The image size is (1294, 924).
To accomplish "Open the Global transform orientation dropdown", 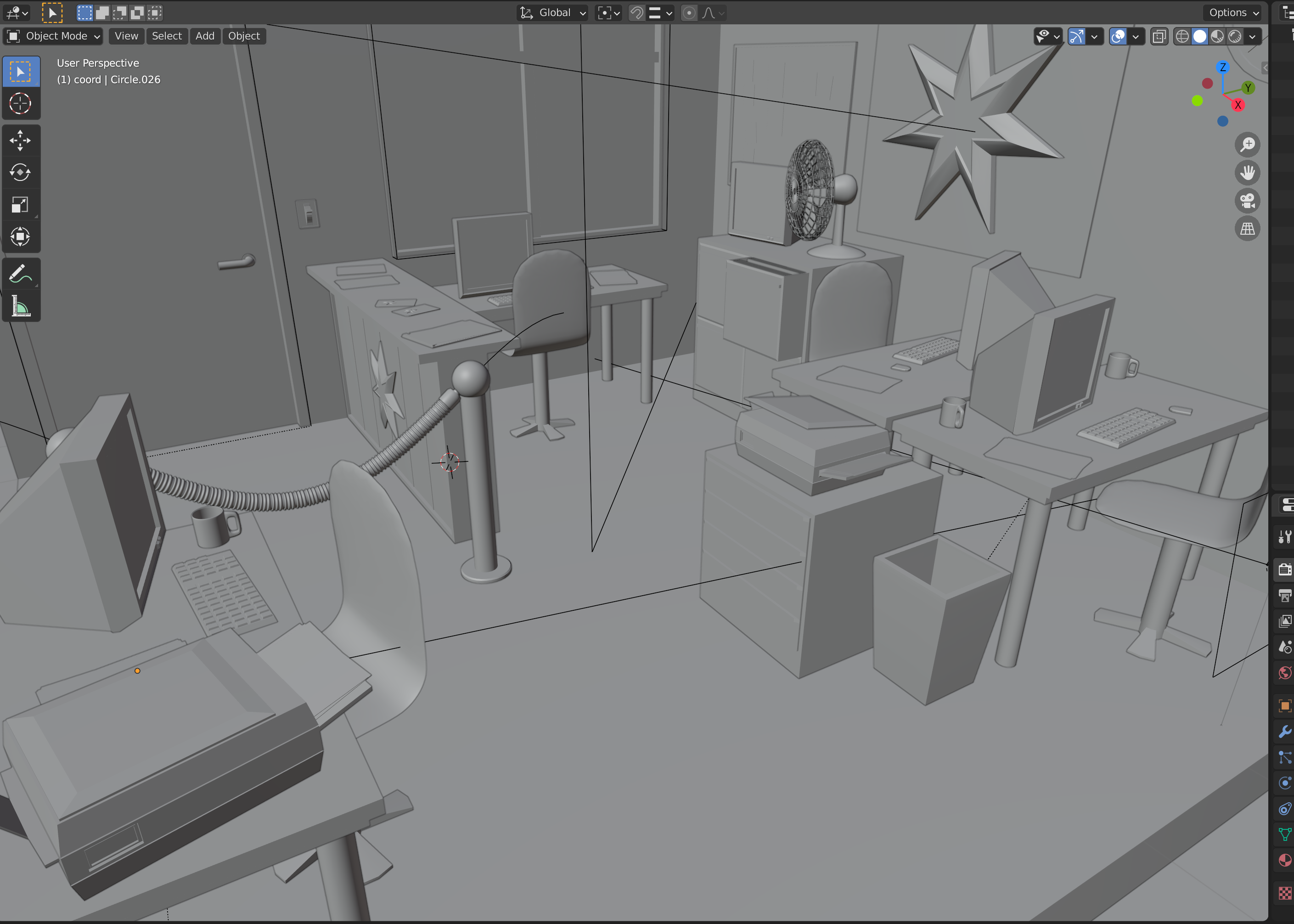I will 552,12.
